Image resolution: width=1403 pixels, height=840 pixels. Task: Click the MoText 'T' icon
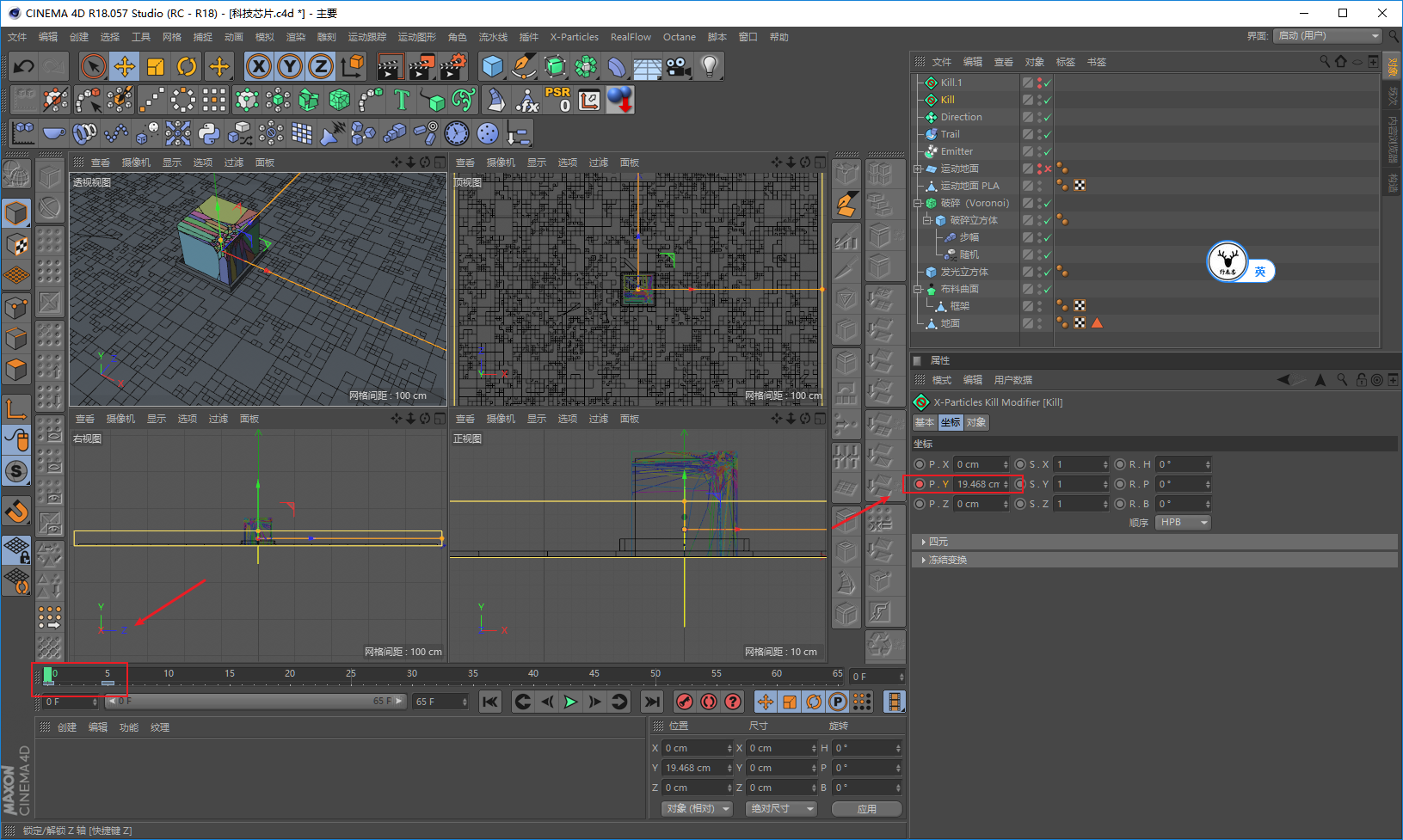pyautogui.click(x=401, y=101)
